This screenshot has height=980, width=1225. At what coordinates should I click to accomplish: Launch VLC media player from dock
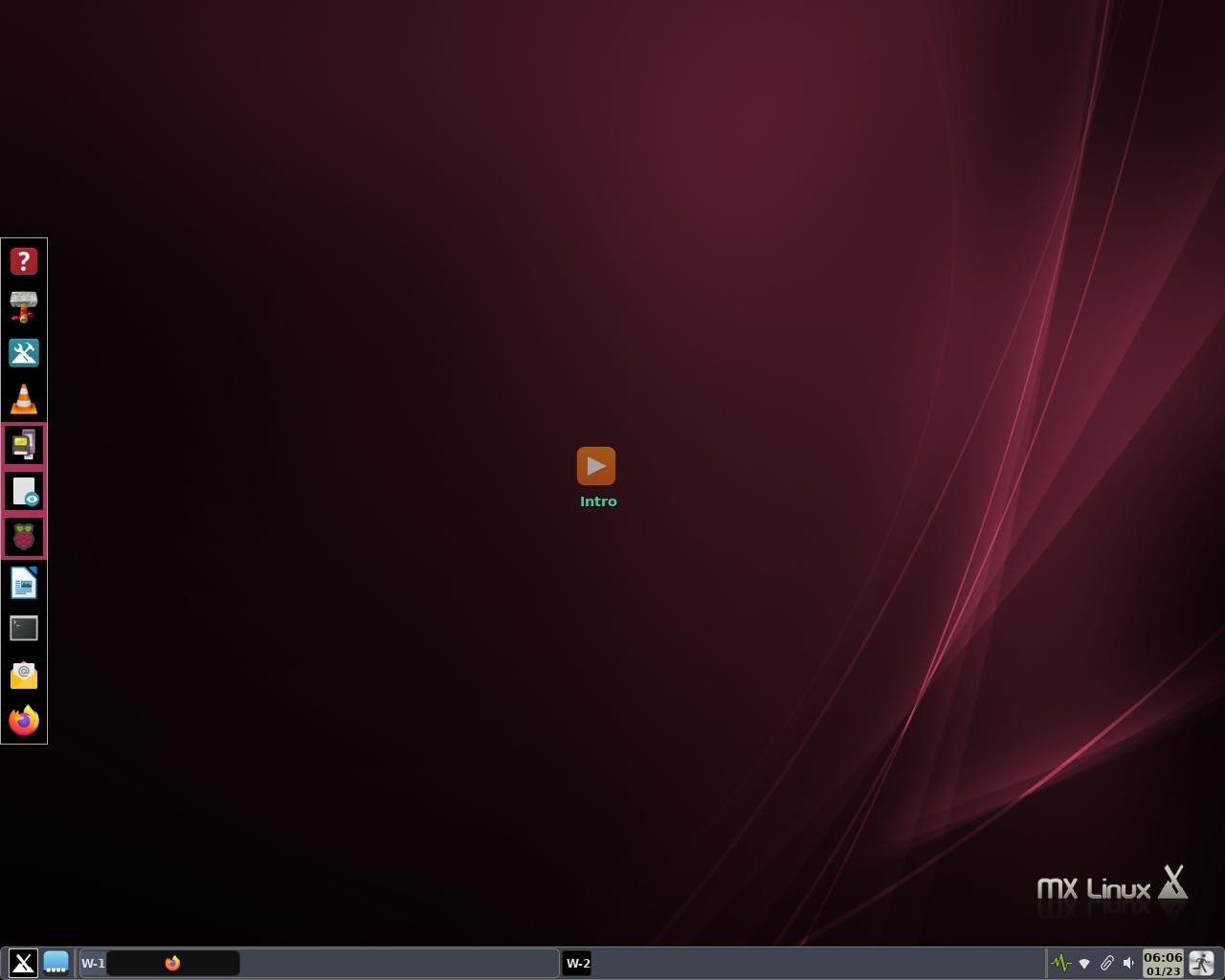point(24,399)
